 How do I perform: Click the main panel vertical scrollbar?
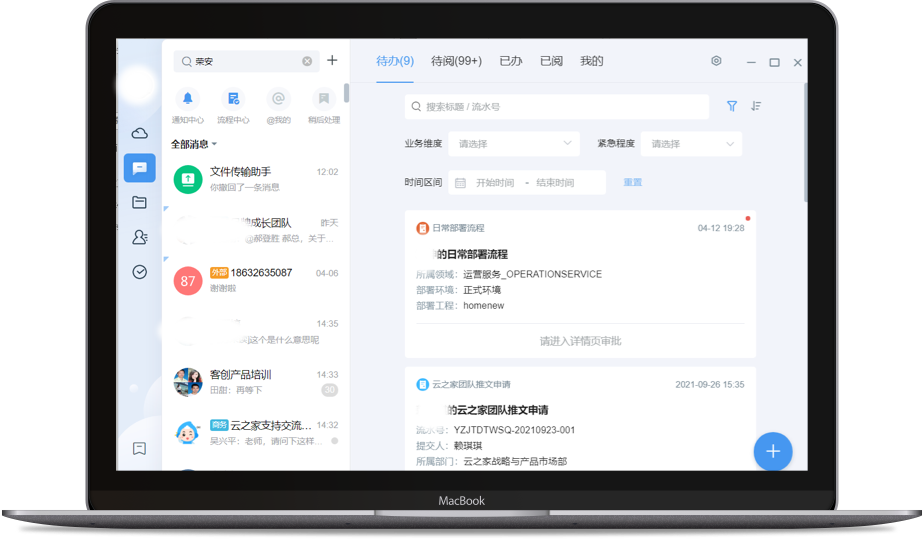[x=805, y=143]
